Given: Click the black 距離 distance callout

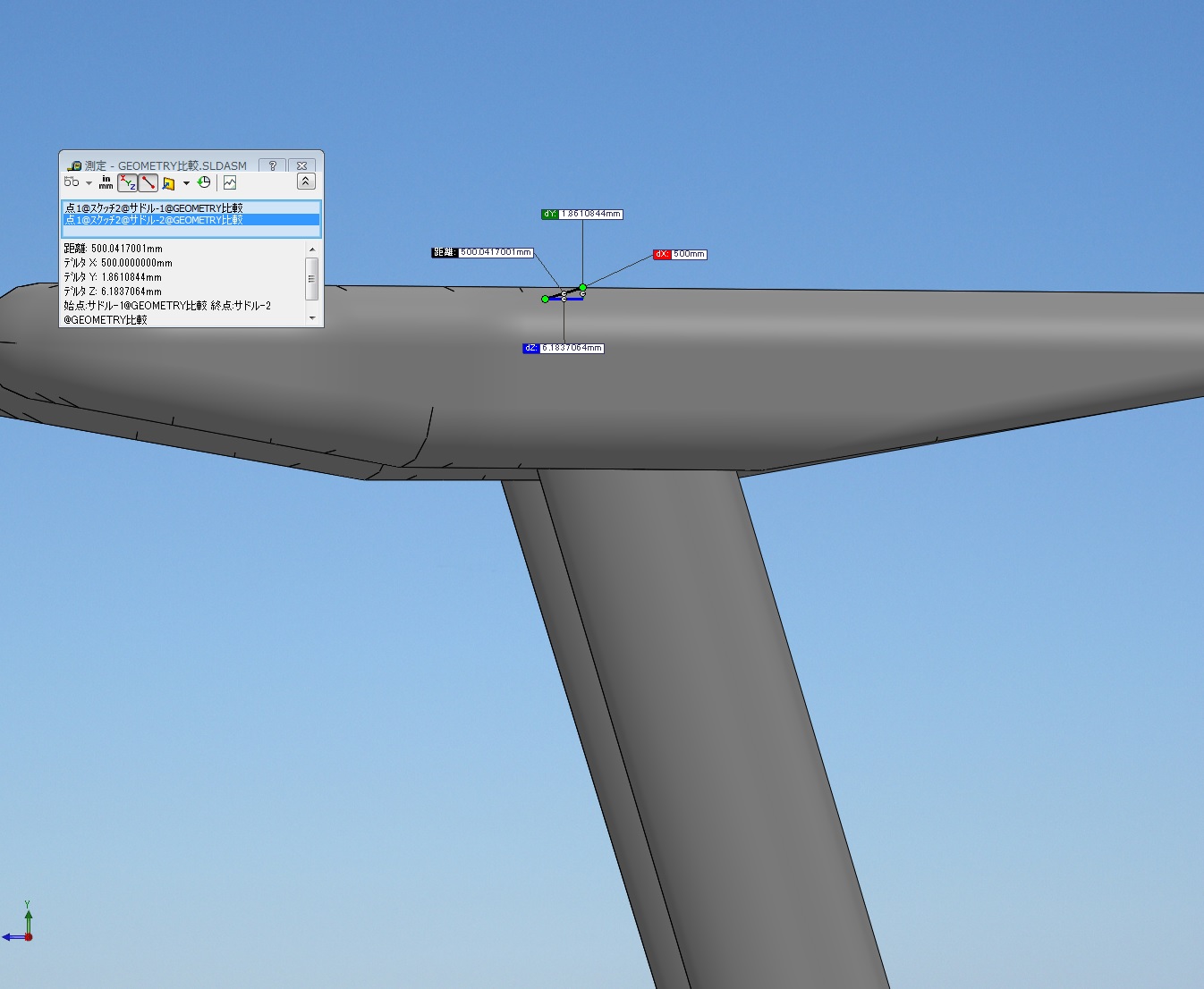Looking at the screenshot, I should pyautogui.click(x=483, y=252).
